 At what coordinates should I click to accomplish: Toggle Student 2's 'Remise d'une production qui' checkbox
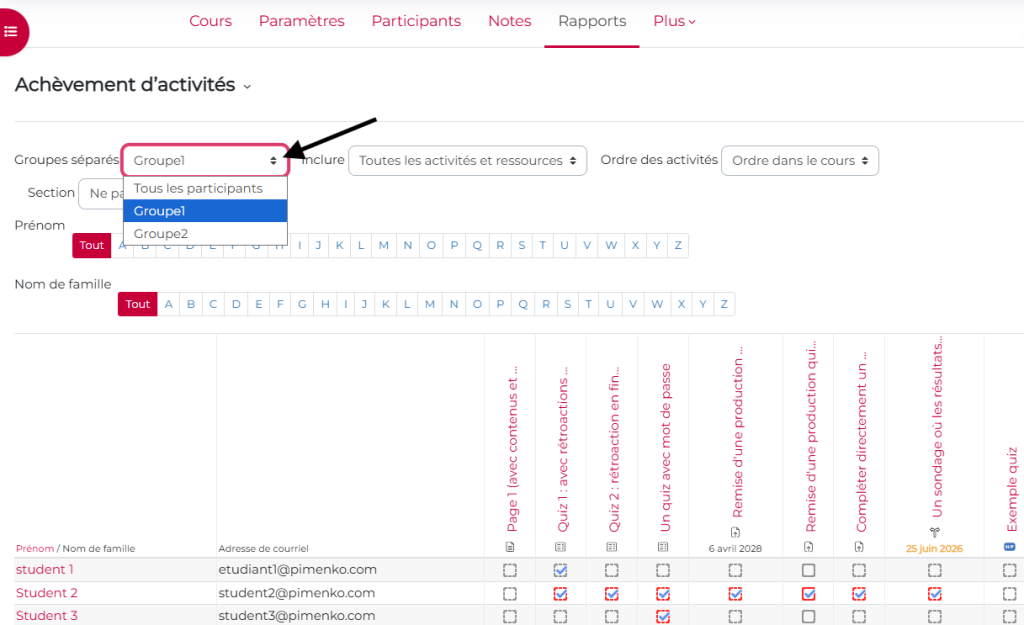[x=808, y=594]
